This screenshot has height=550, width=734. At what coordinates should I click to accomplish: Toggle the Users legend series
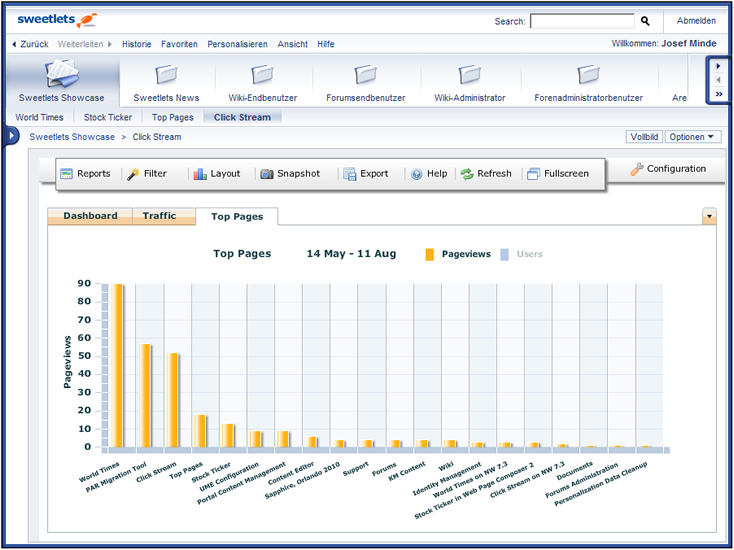click(521, 254)
